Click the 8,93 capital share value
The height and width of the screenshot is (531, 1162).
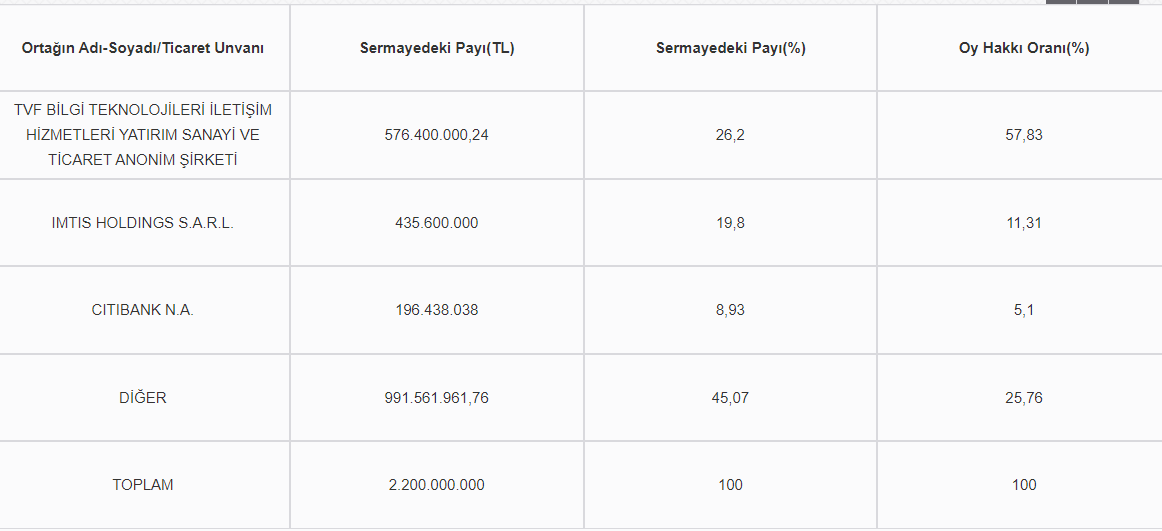[731, 310]
